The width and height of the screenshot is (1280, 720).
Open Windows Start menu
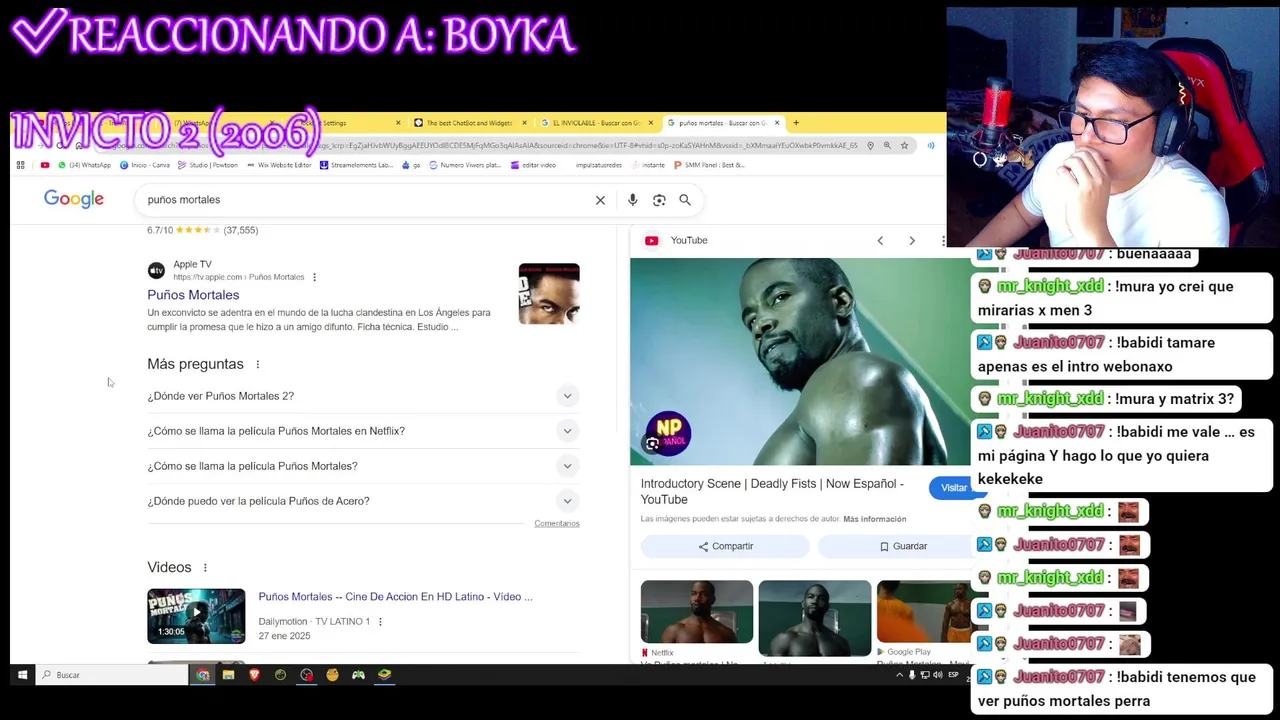coord(22,675)
